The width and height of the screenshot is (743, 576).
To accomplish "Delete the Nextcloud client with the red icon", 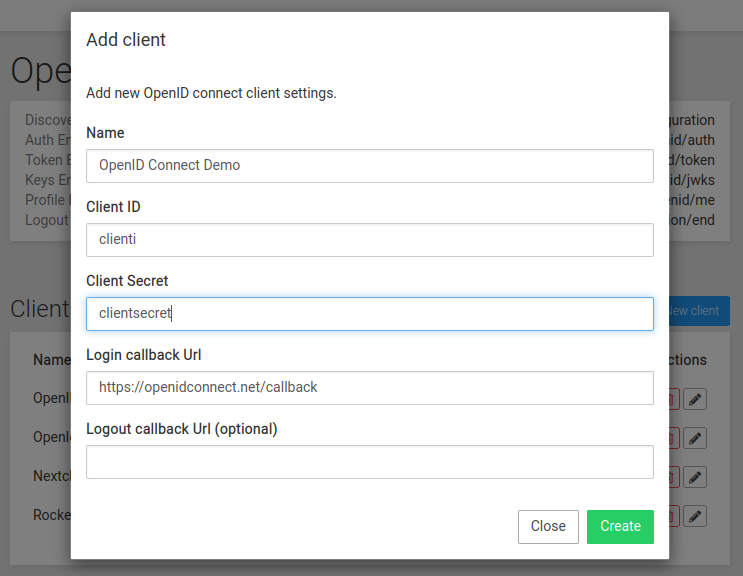I will point(674,477).
